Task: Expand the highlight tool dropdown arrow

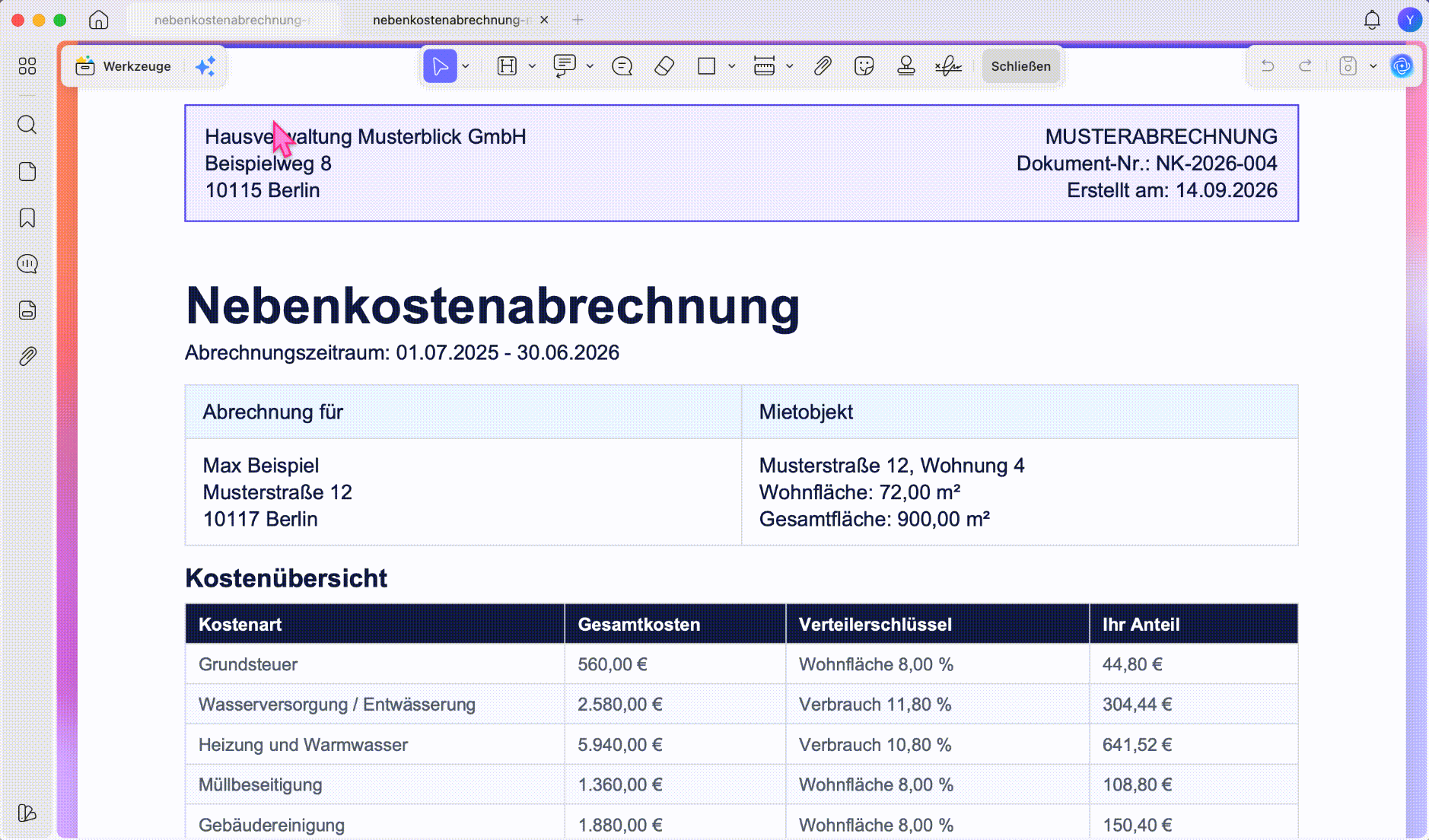Action: click(532, 66)
